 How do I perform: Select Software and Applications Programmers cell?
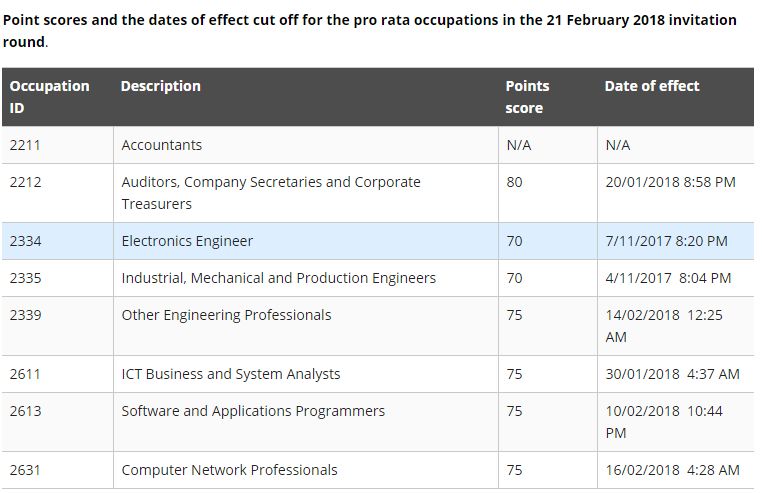click(253, 411)
